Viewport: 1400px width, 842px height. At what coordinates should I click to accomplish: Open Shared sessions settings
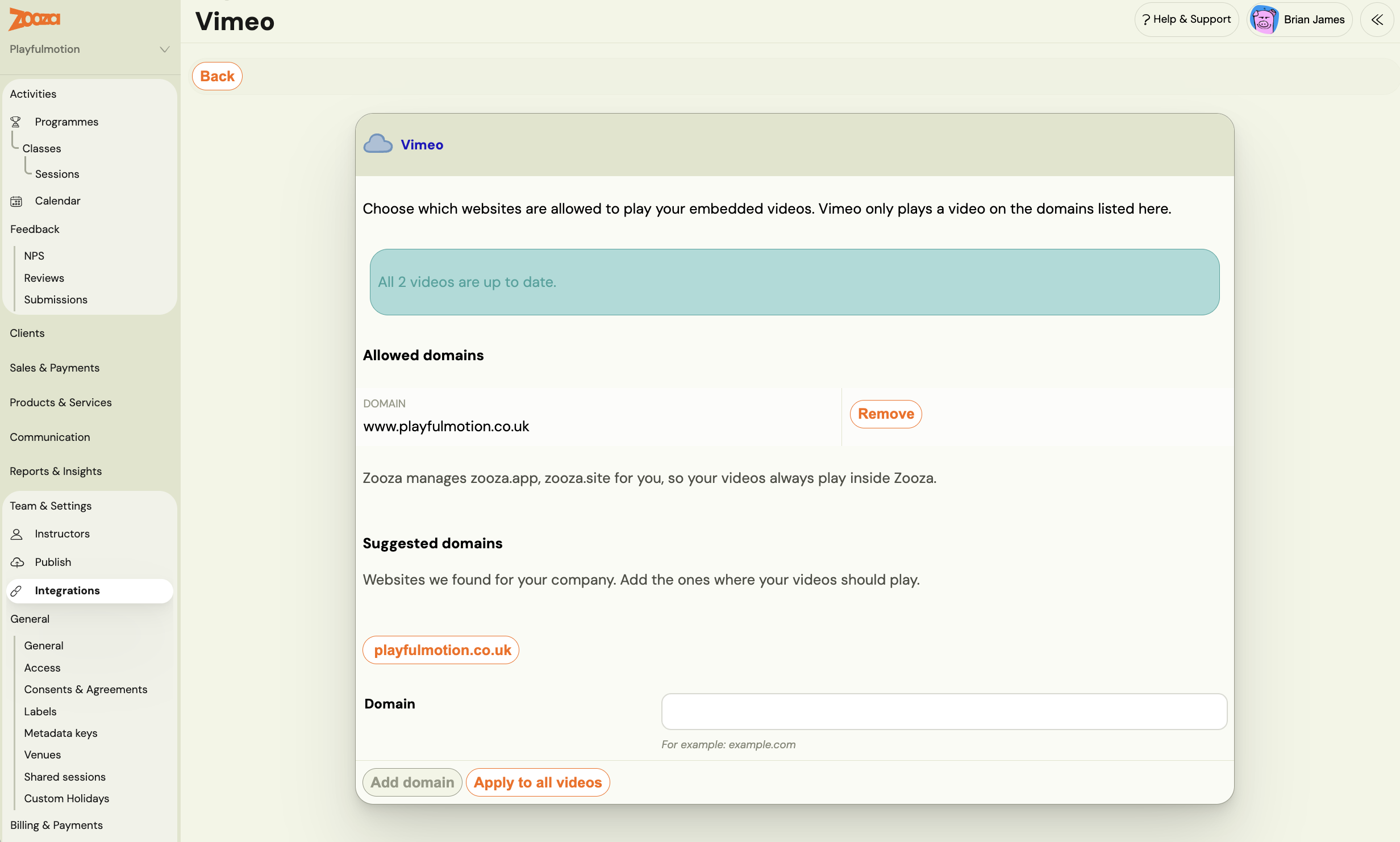[65, 777]
